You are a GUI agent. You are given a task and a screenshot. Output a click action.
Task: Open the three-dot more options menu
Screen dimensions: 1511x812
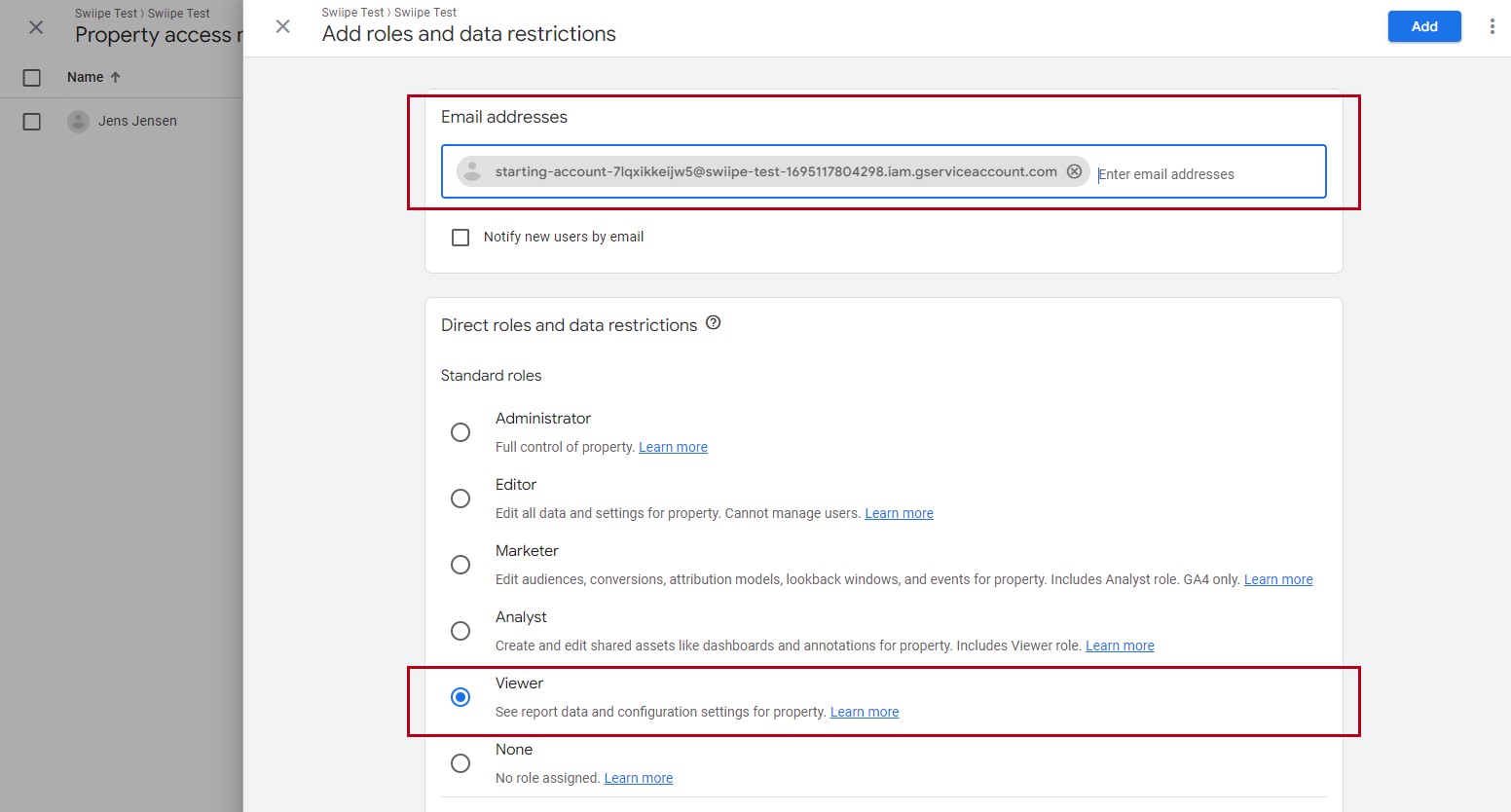(x=1492, y=26)
